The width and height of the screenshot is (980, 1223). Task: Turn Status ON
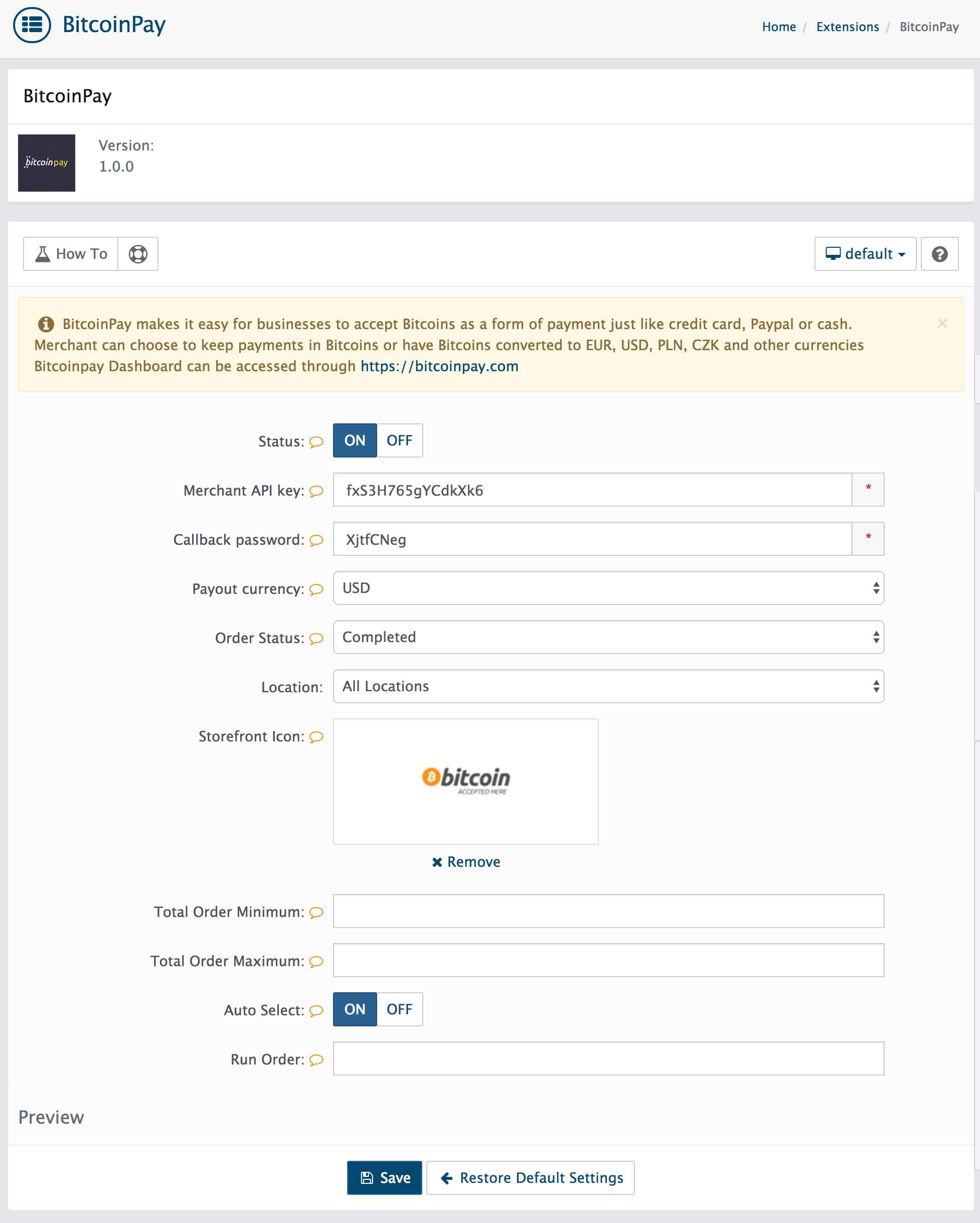click(x=355, y=440)
